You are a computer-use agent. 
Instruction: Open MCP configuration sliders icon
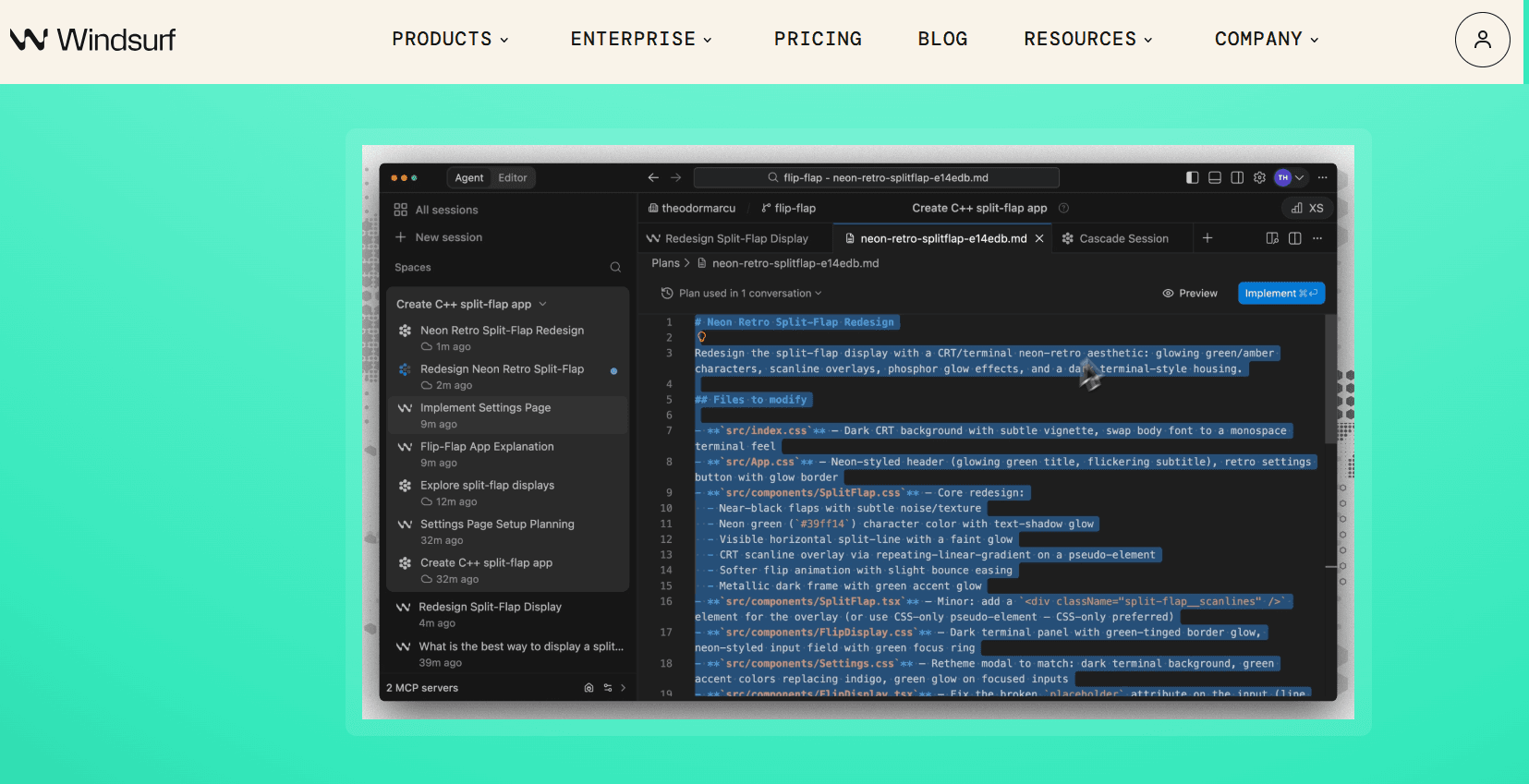pos(608,688)
